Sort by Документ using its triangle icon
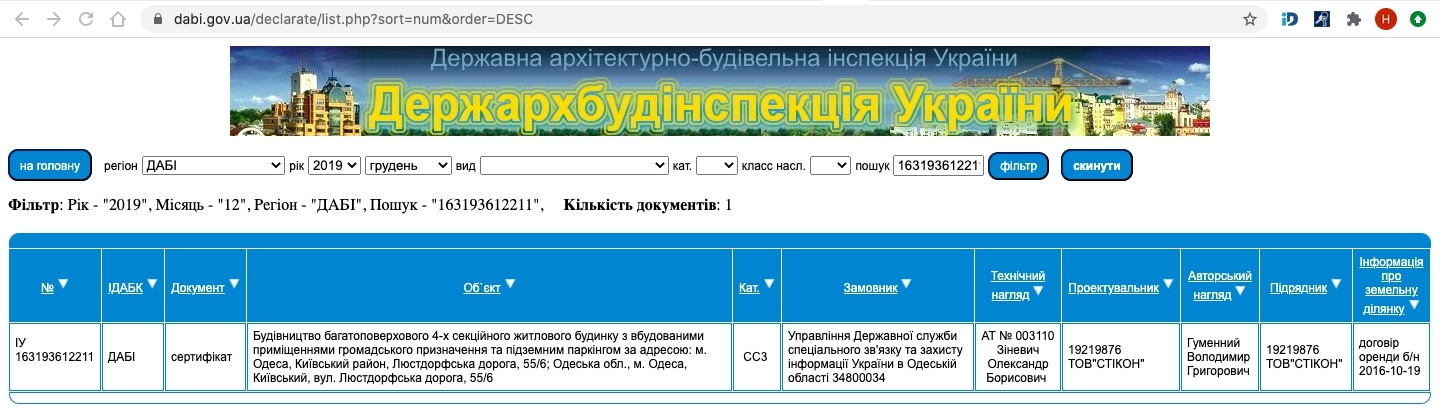Viewport: 1440px width, 407px height. [235, 284]
